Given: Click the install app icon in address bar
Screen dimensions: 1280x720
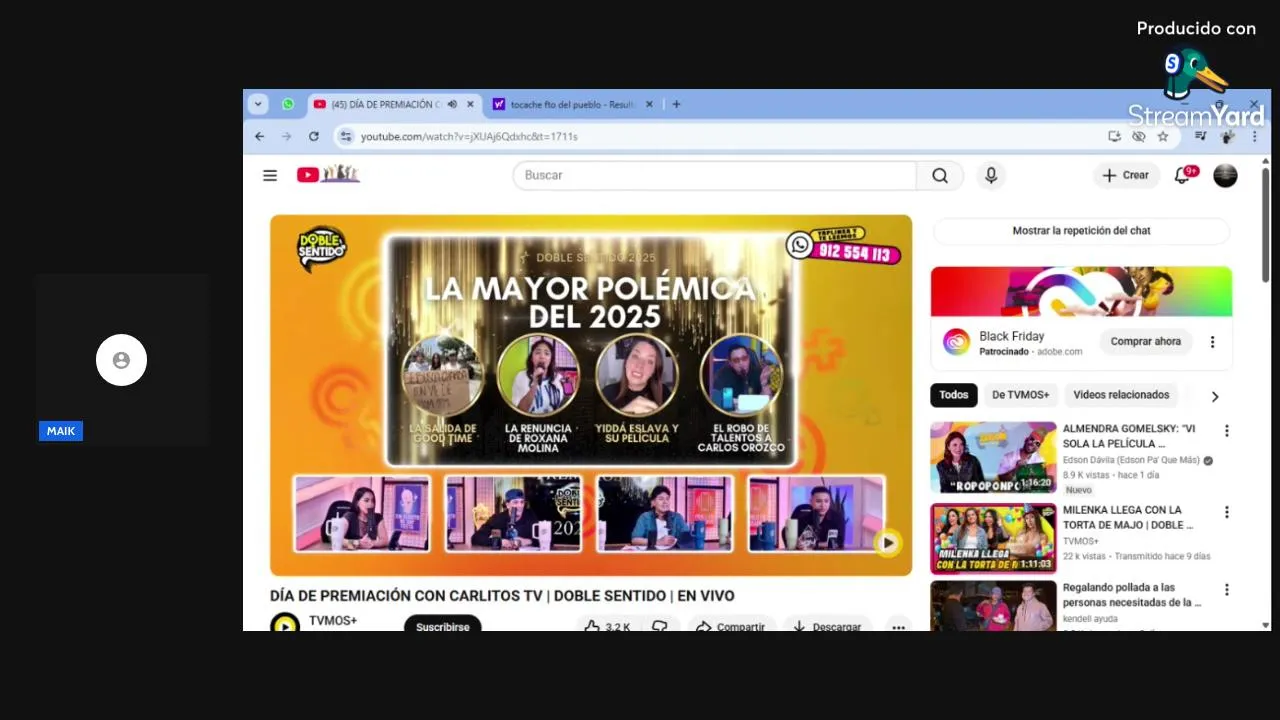Looking at the screenshot, I should (1114, 136).
